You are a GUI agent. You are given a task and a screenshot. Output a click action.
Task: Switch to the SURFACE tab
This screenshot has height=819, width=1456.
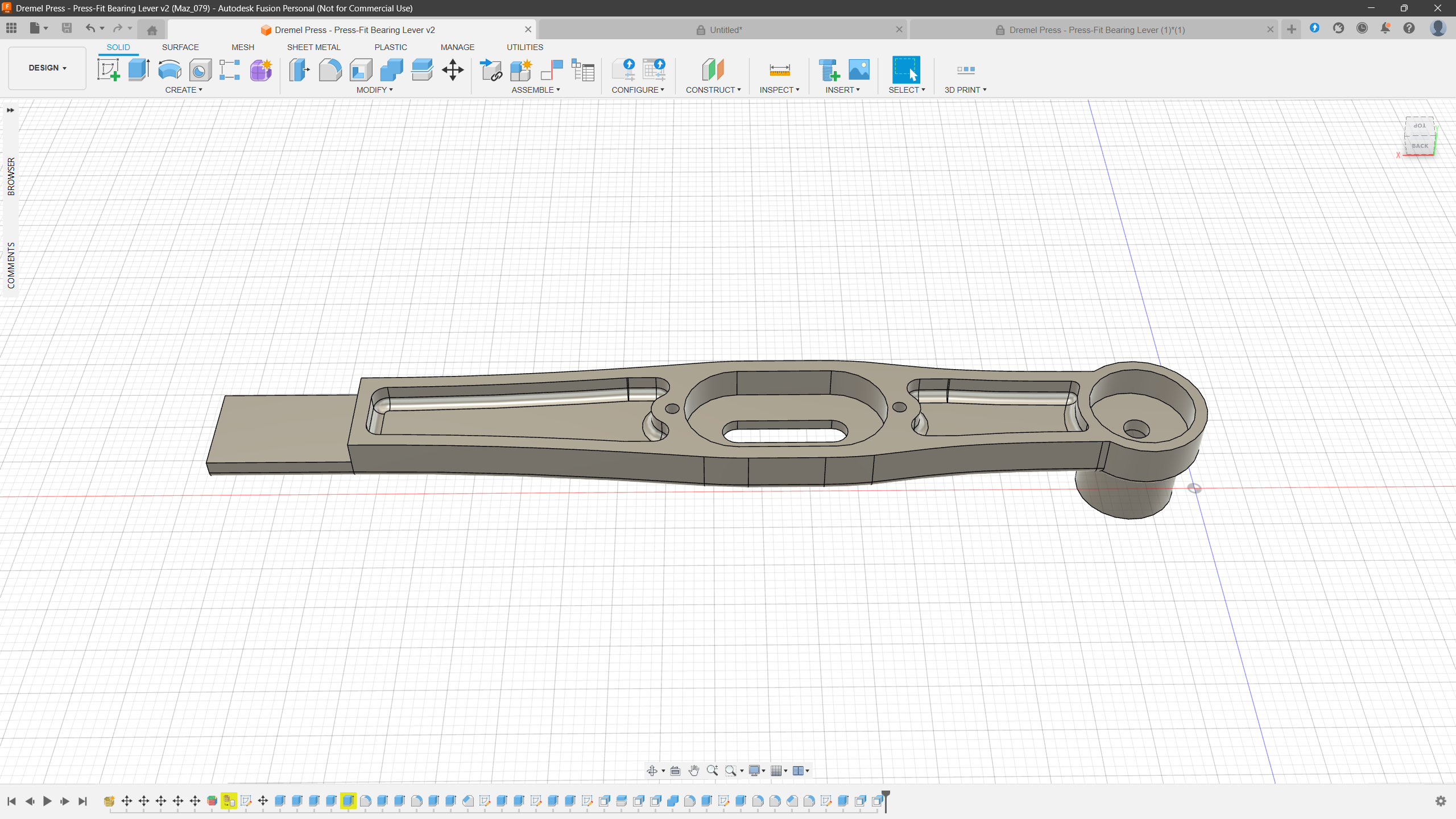[x=180, y=47]
